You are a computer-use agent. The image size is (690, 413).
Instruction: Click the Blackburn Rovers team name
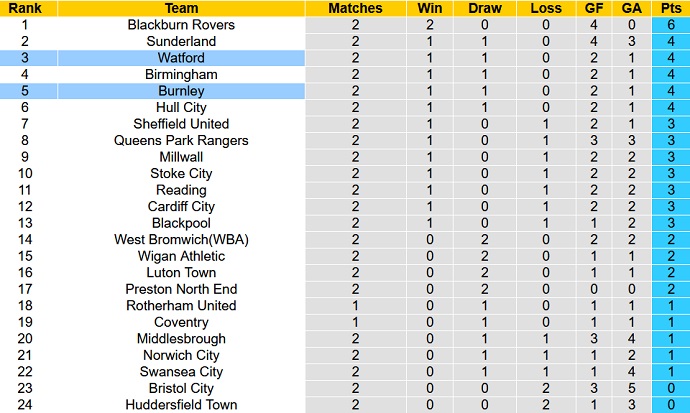(181, 25)
